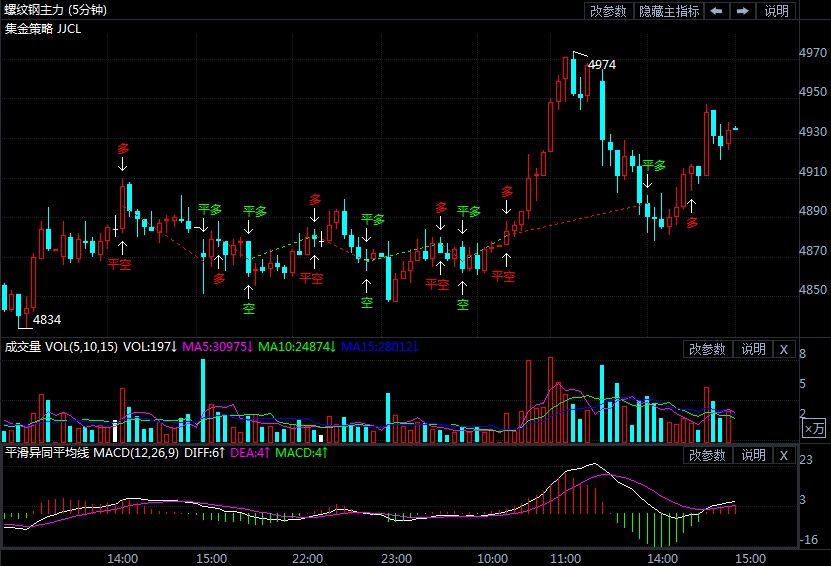Click the ×万 volume unit icon

click(814, 428)
